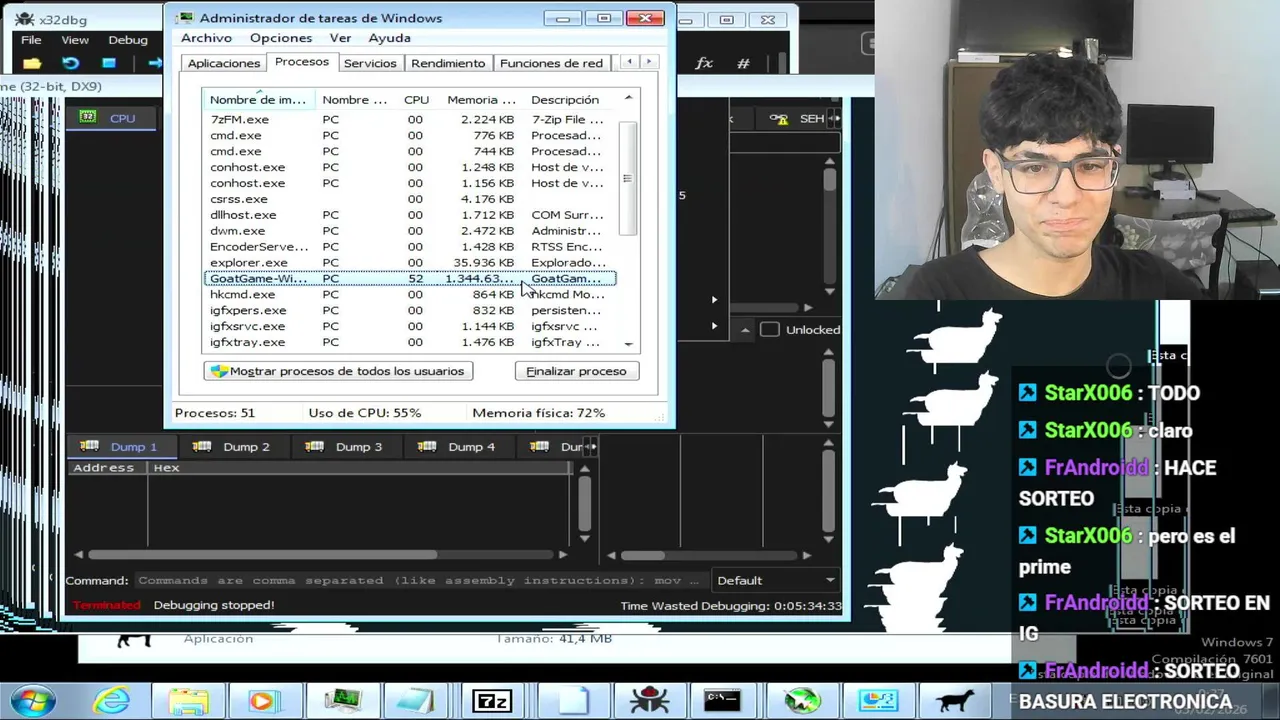Sort processes by Memoria column header
This screenshot has height=720, width=1280.
pyautogui.click(x=481, y=100)
